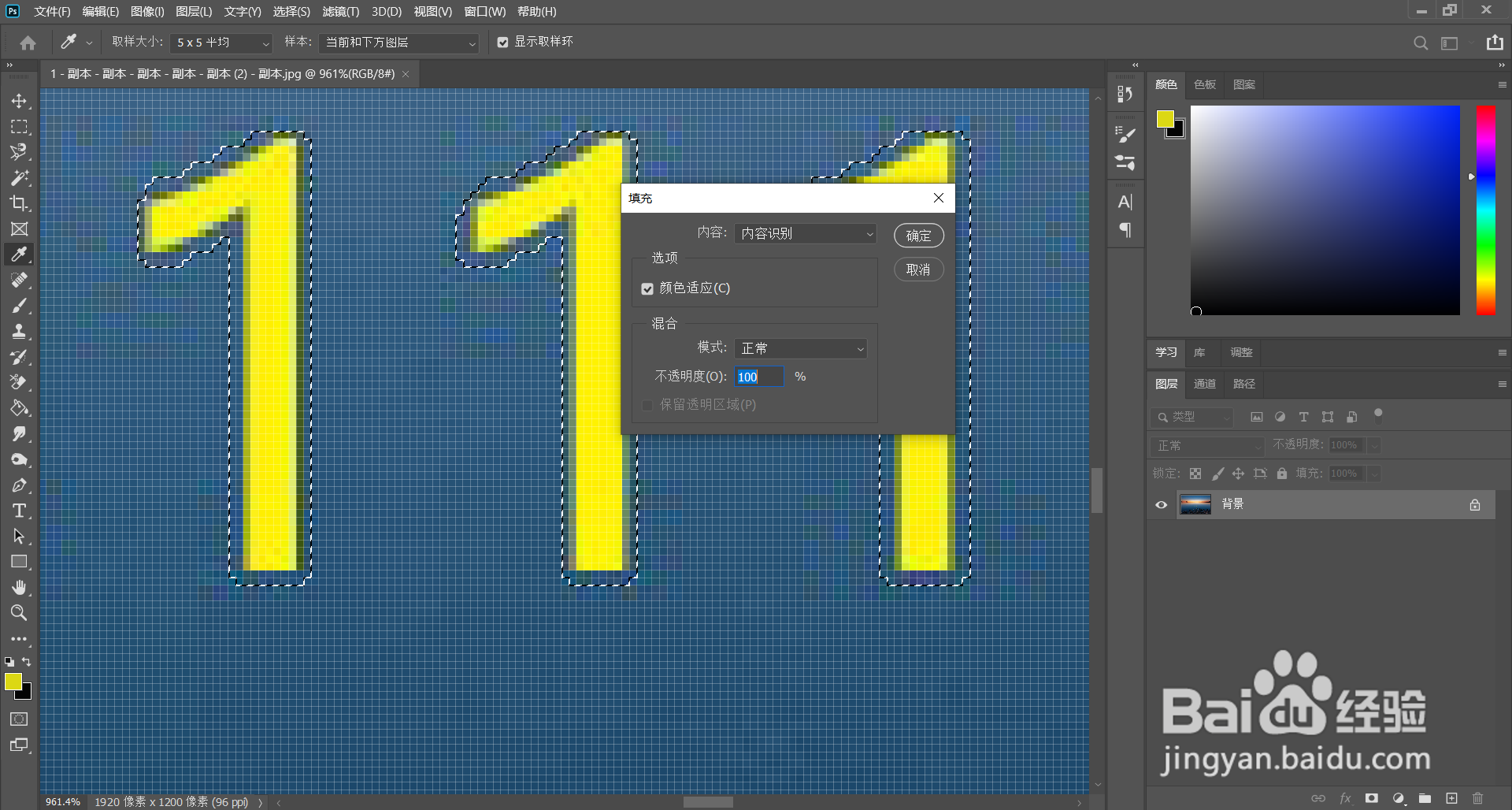Screen dimensions: 1512x810
Task: Close the 填充 dialog with X
Action: [x=938, y=198]
